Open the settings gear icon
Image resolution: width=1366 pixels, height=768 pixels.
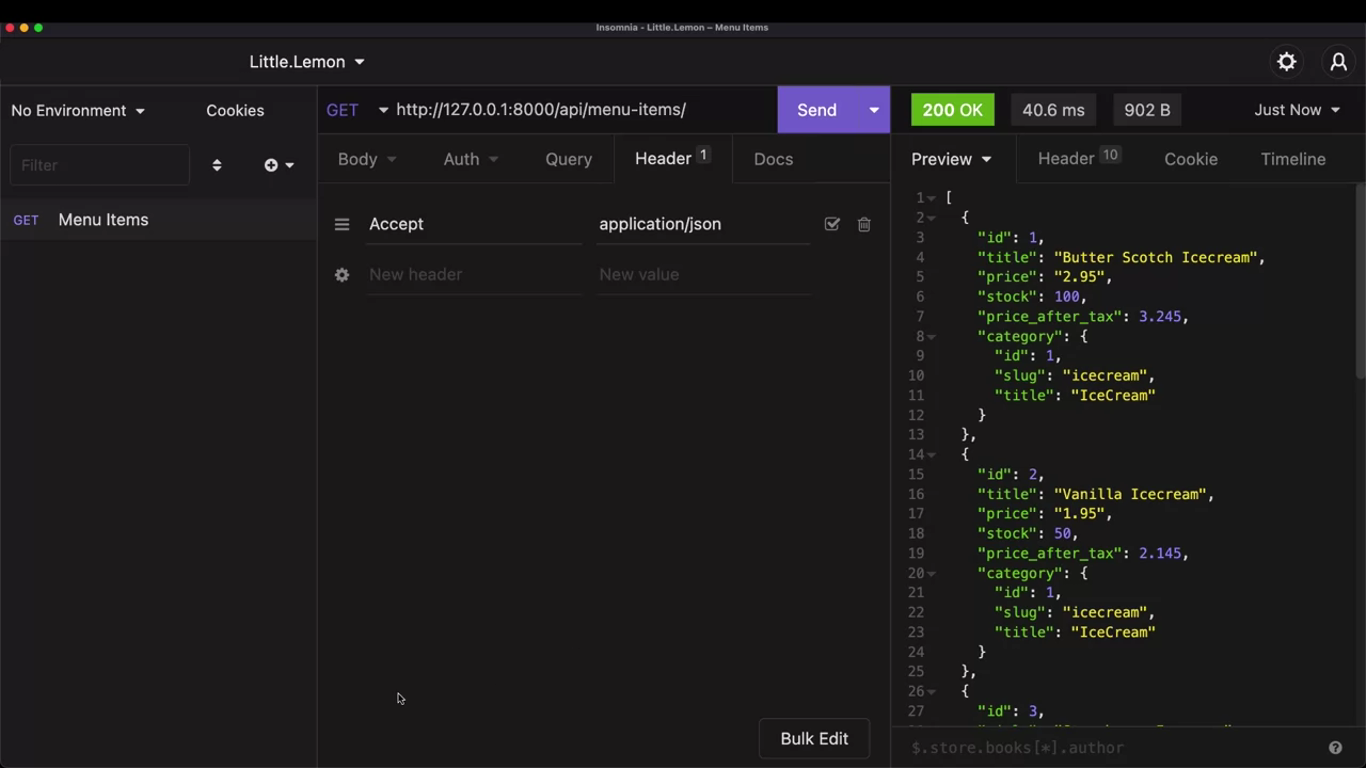[1286, 62]
